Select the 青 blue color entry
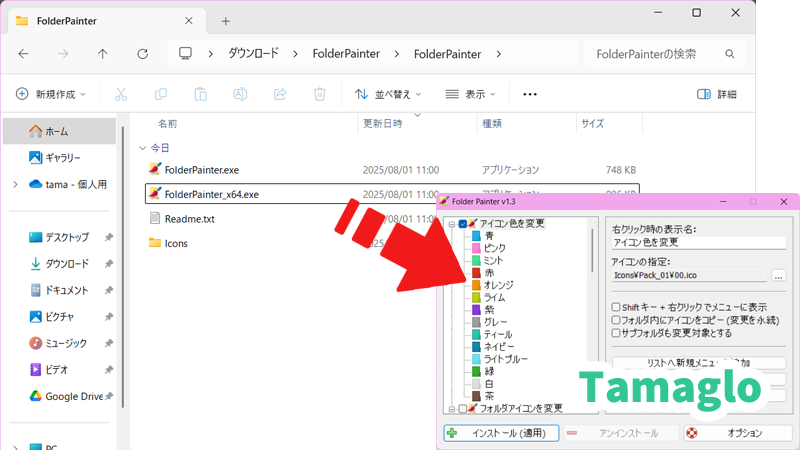Viewport: 800px width, 450px height. coord(483,236)
